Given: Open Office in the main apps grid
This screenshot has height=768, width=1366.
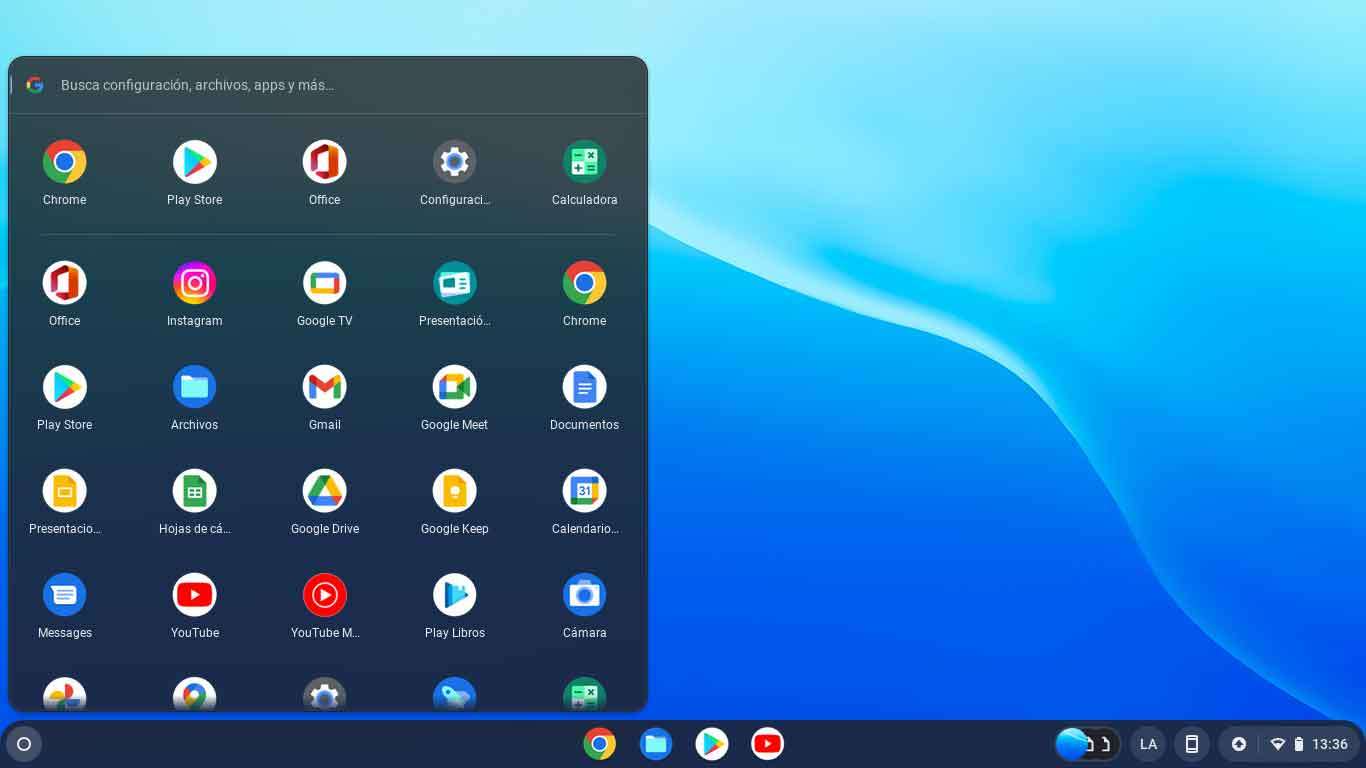Looking at the screenshot, I should [x=64, y=283].
